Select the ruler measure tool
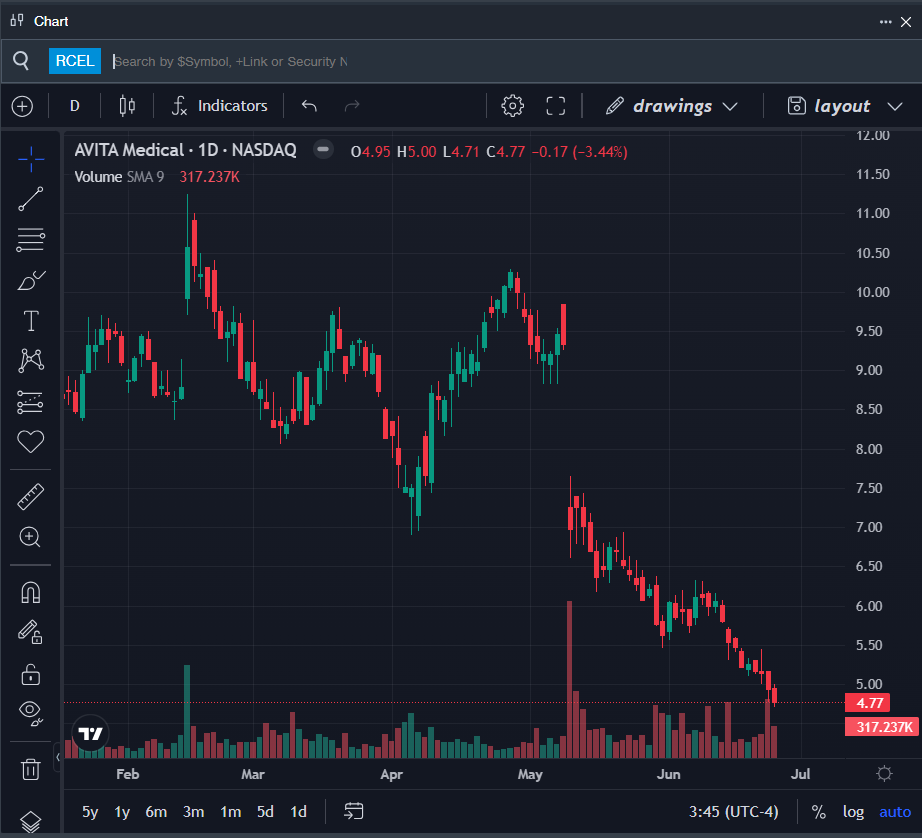The image size is (922, 838). pyautogui.click(x=31, y=497)
